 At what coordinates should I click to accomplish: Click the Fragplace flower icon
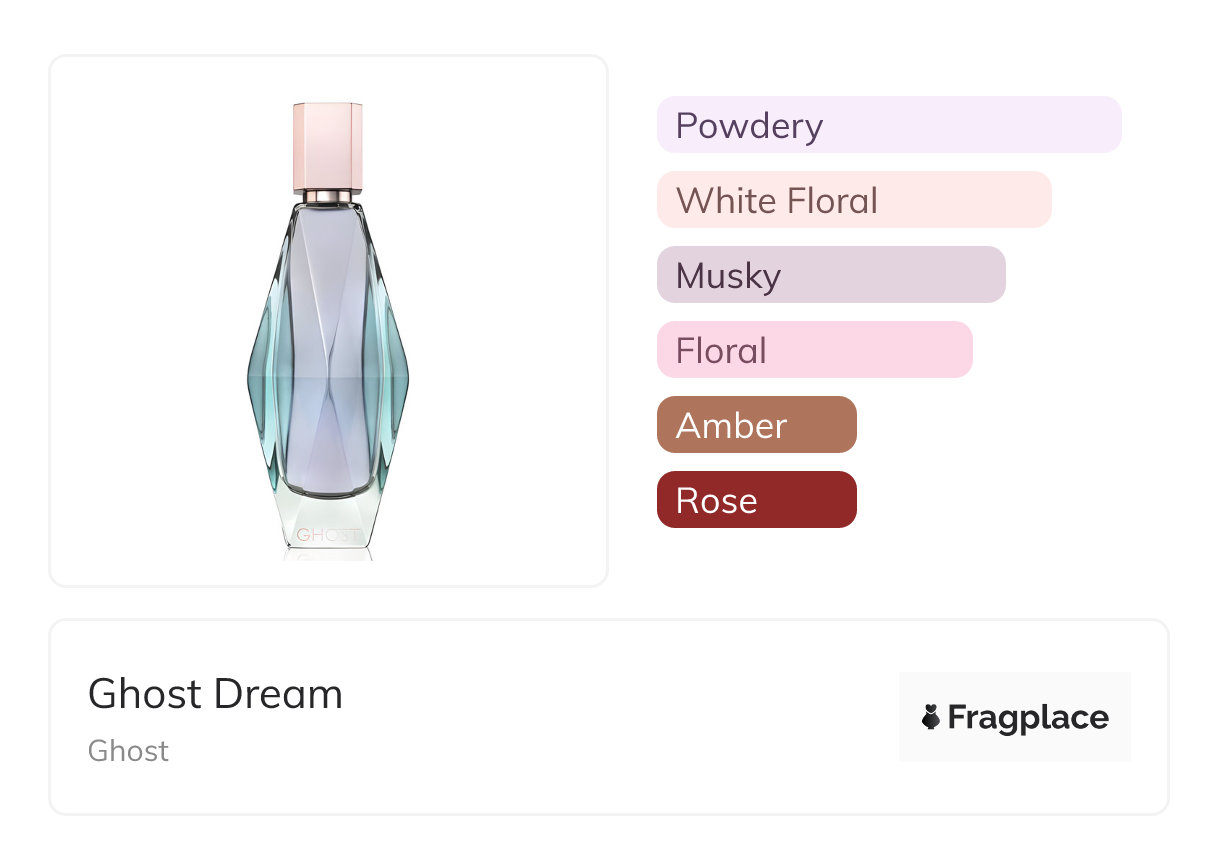[931, 717]
